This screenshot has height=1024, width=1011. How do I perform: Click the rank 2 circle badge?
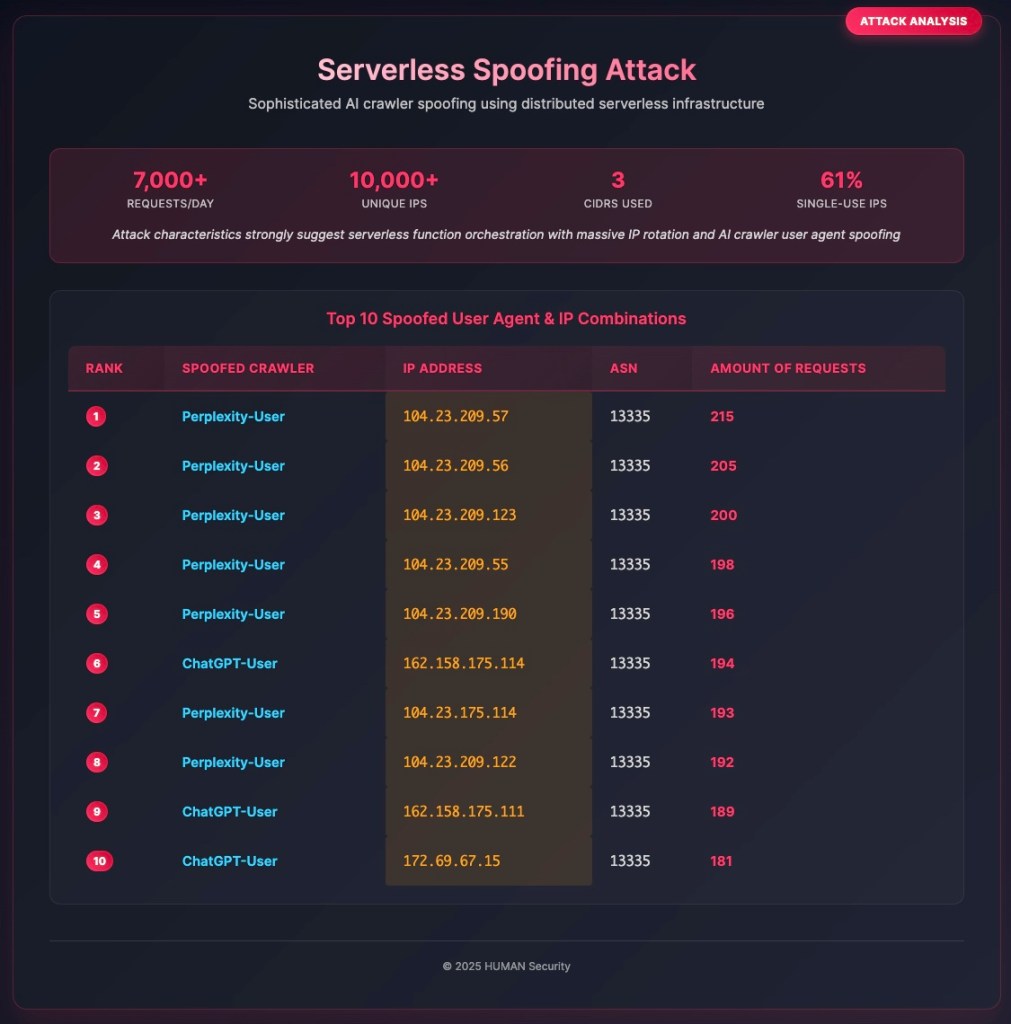tap(96, 466)
